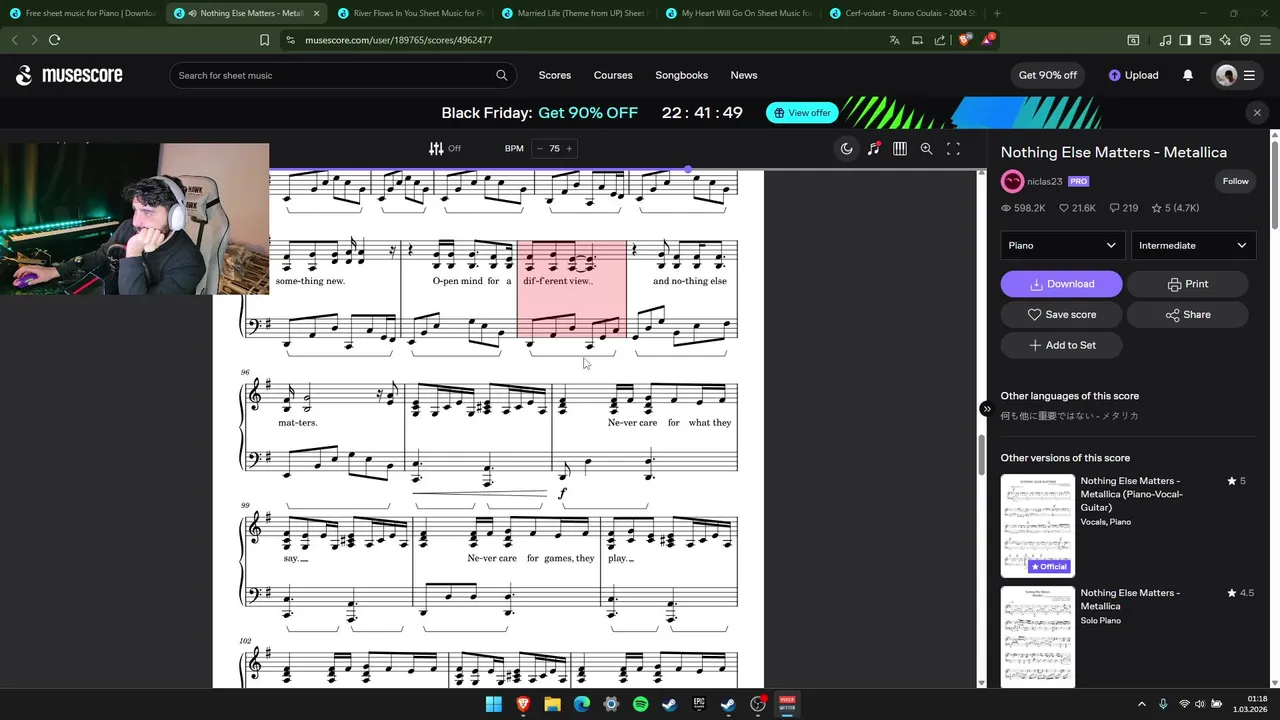This screenshot has width=1280, height=720.
Task: Open the Brave Wallet icon
Action: (x=1205, y=40)
